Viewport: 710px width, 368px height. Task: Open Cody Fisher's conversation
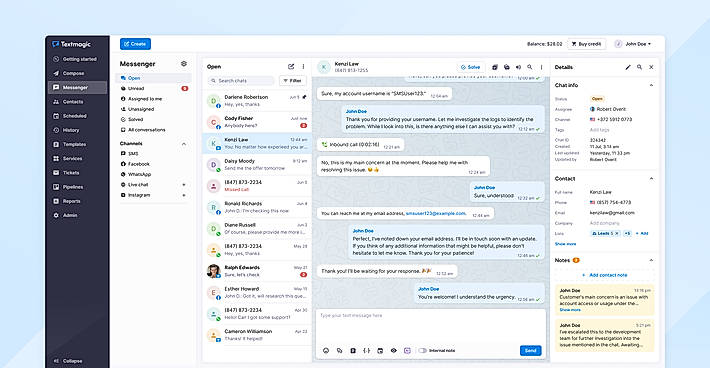pos(257,122)
